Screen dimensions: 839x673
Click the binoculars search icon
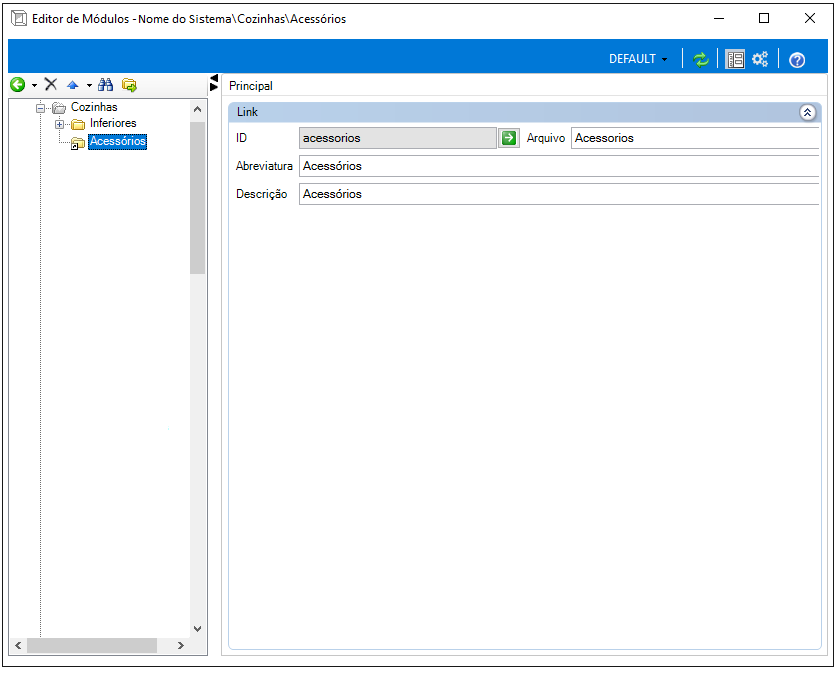point(105,86)
